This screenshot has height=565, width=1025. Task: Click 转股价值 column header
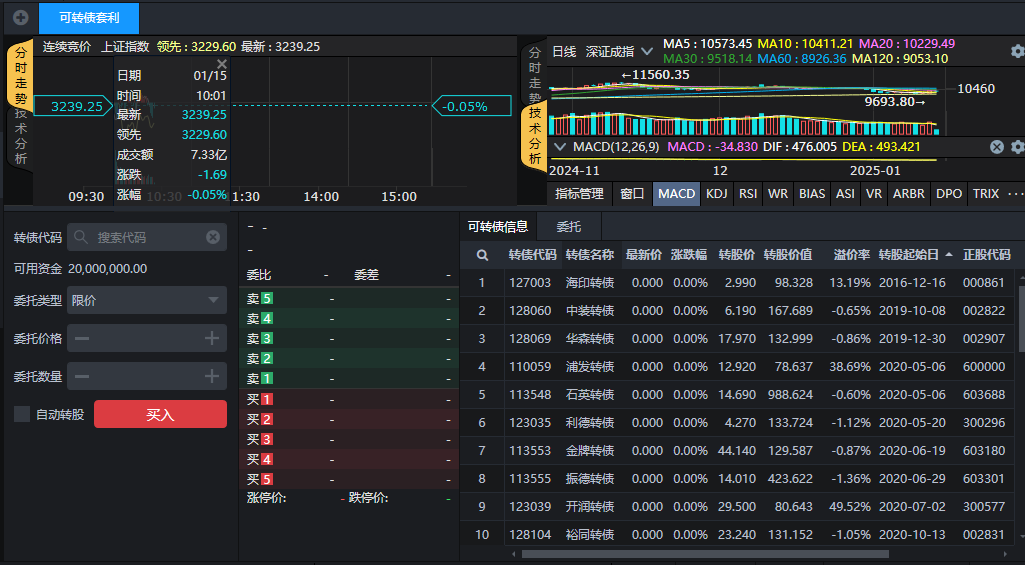point(788,254)
